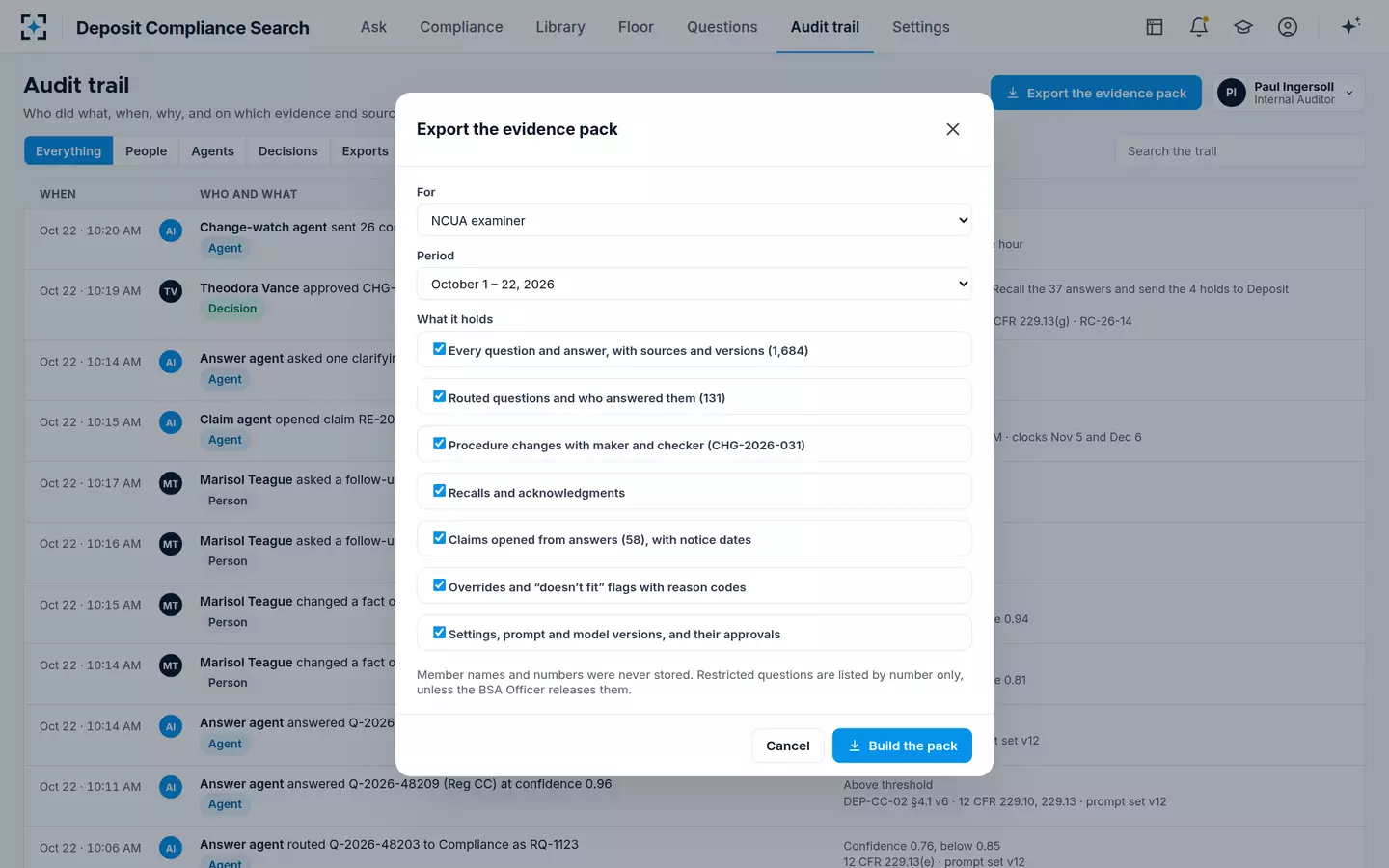Open the Library tab
Screen dimensions: 1389x868
(x=560, y=27)
